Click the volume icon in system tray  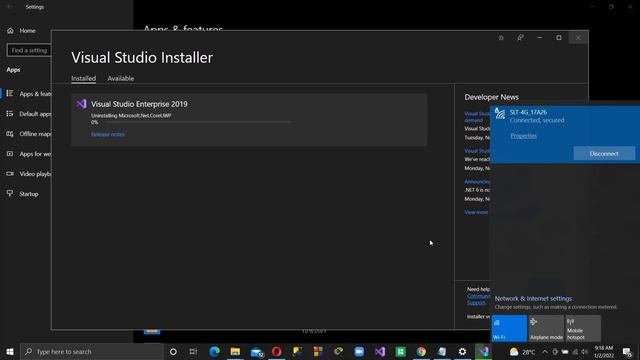(584, 352)
